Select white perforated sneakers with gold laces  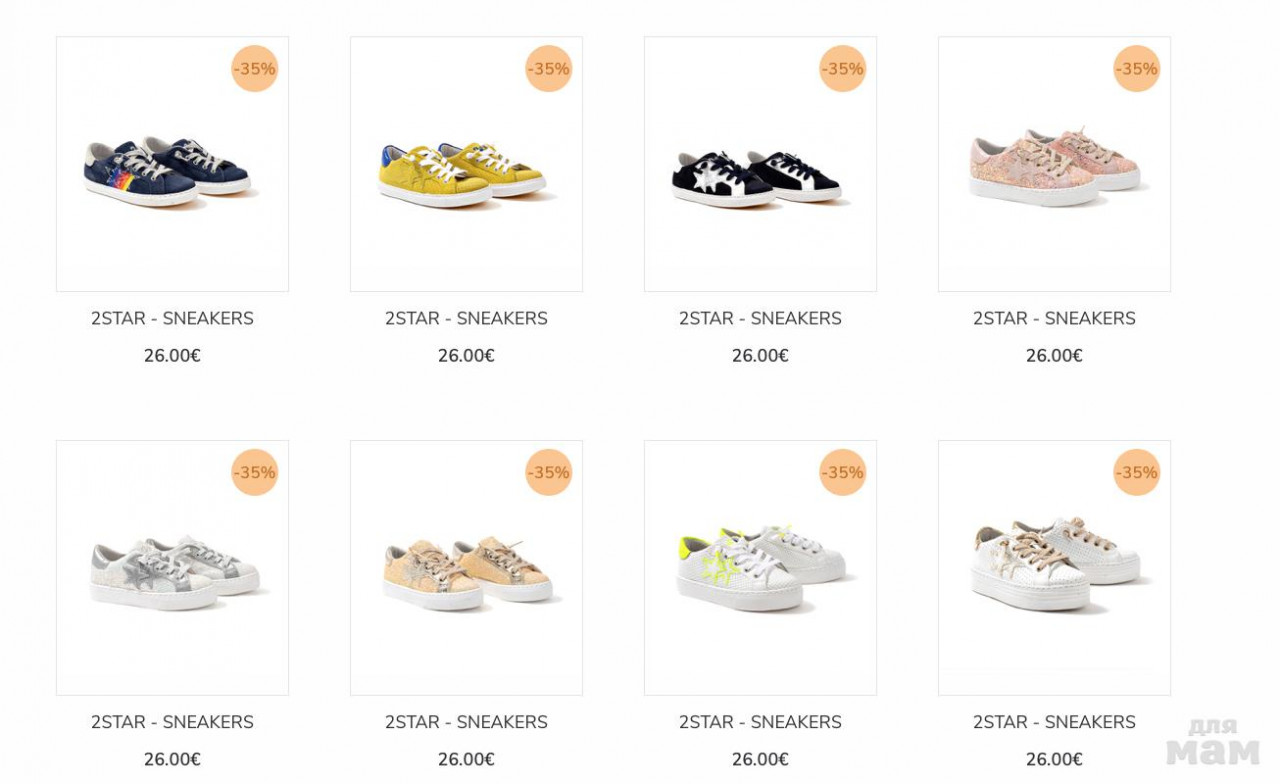[1054, 568]
